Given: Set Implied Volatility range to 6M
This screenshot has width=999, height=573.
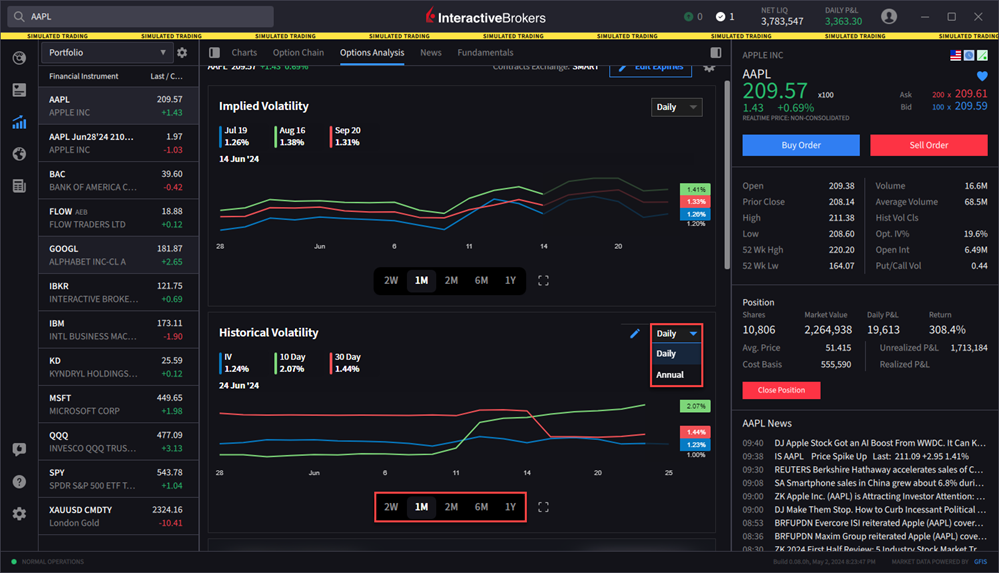Looking at the screenshot, I should [481, 280].
